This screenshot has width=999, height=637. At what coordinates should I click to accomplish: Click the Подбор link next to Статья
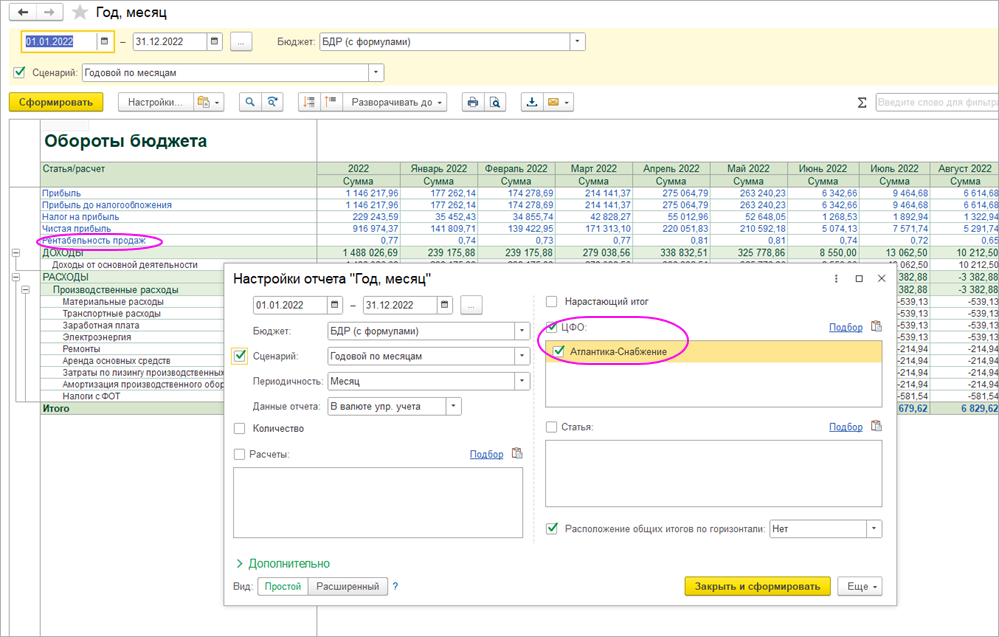[x=845, y=427]
